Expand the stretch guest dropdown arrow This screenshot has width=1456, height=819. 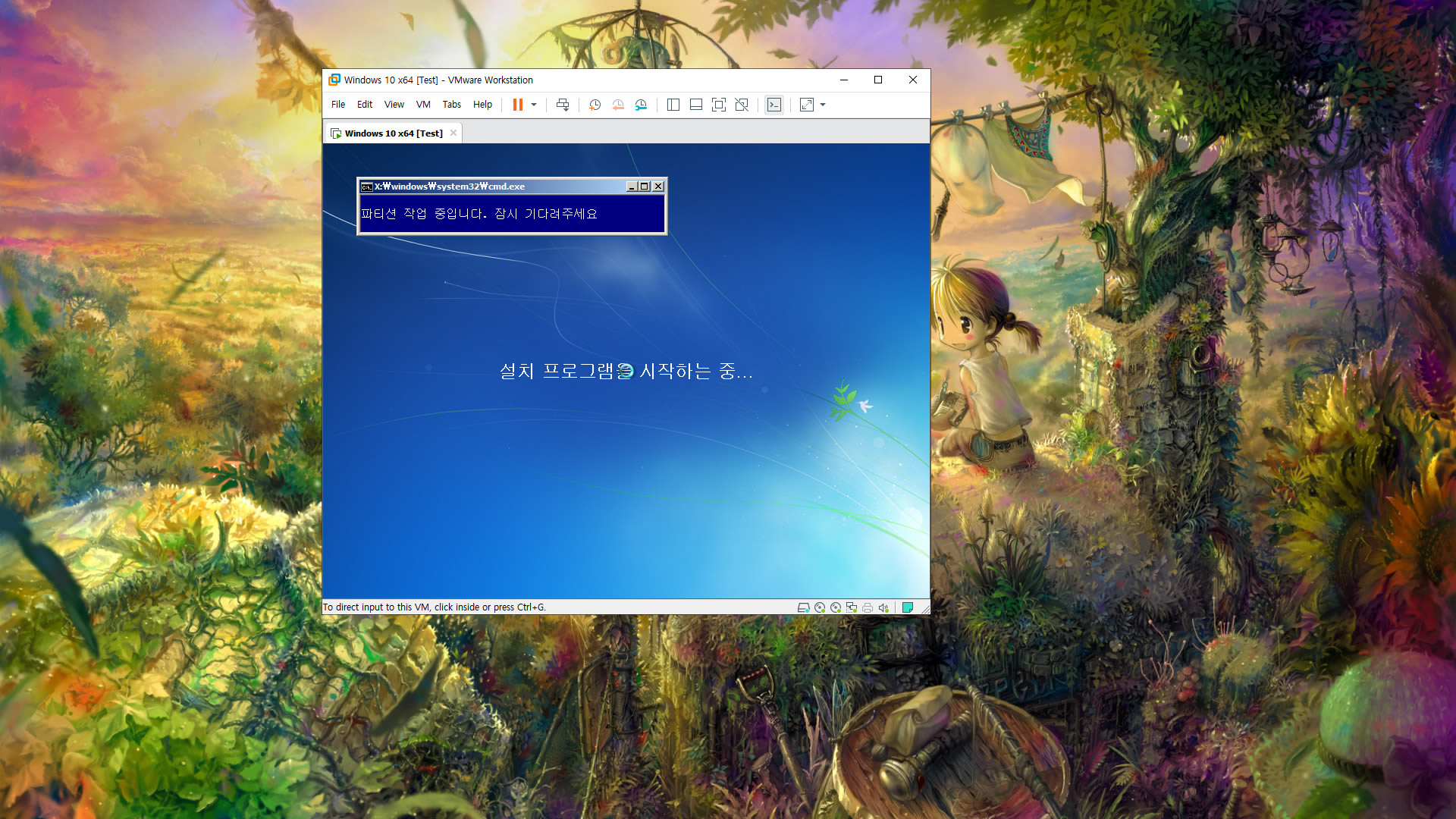[x=823, y=105]
